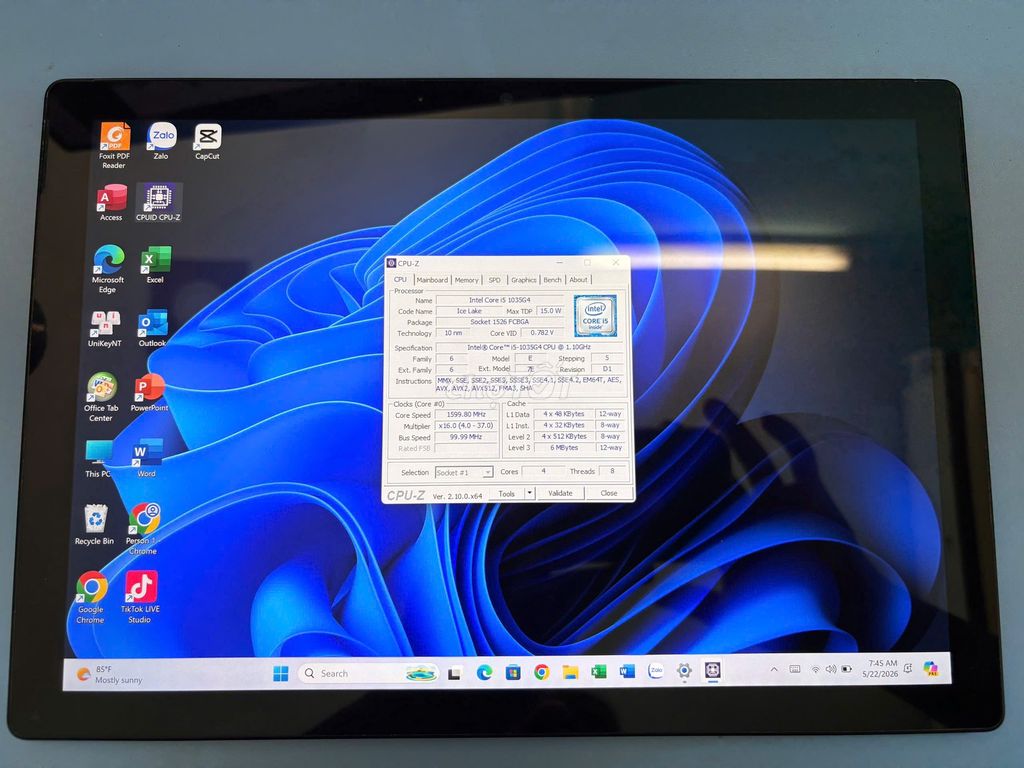
Task: Open Zalo from the taskbar
Action: tap(656, 670)
